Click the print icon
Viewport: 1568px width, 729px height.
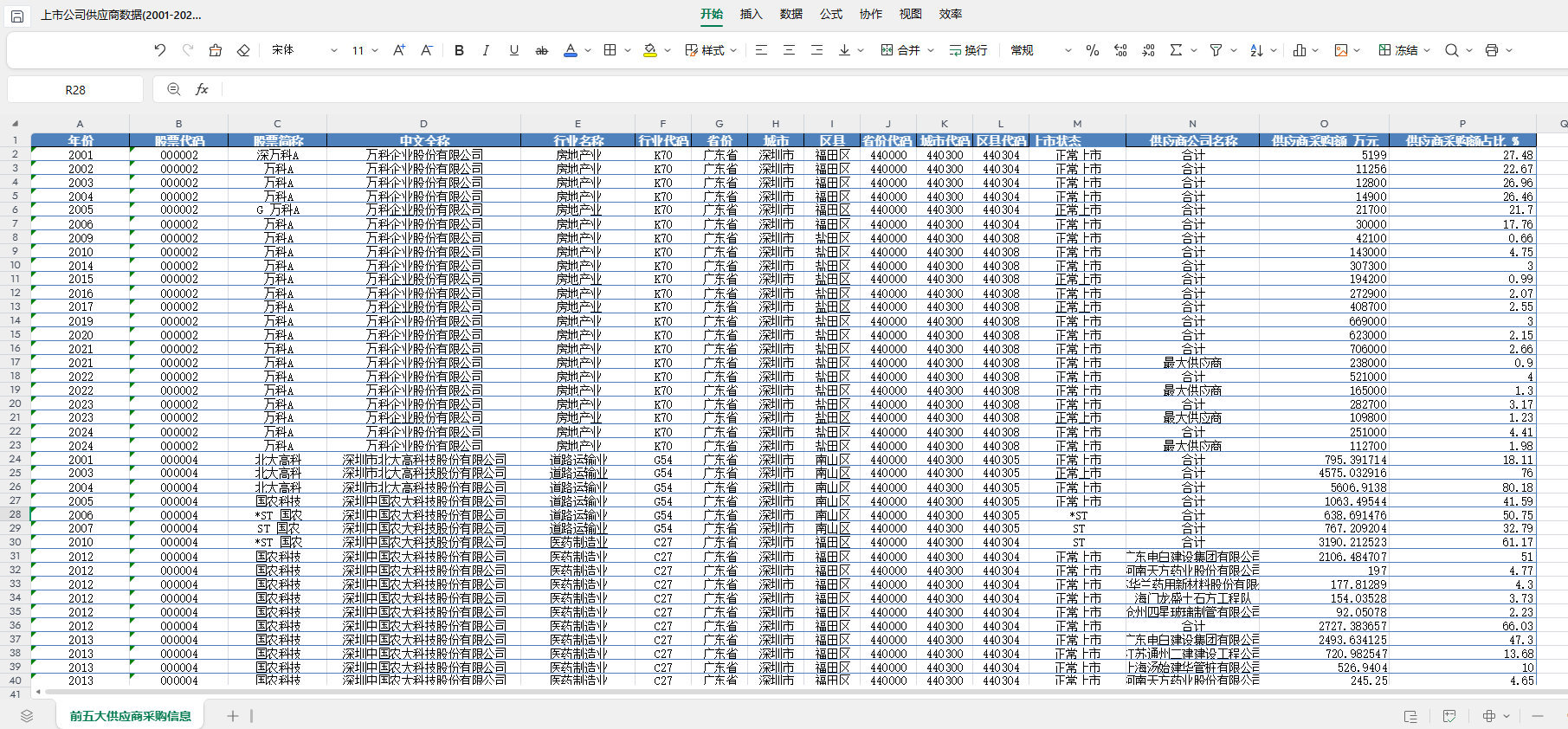tap(1491, 50)
